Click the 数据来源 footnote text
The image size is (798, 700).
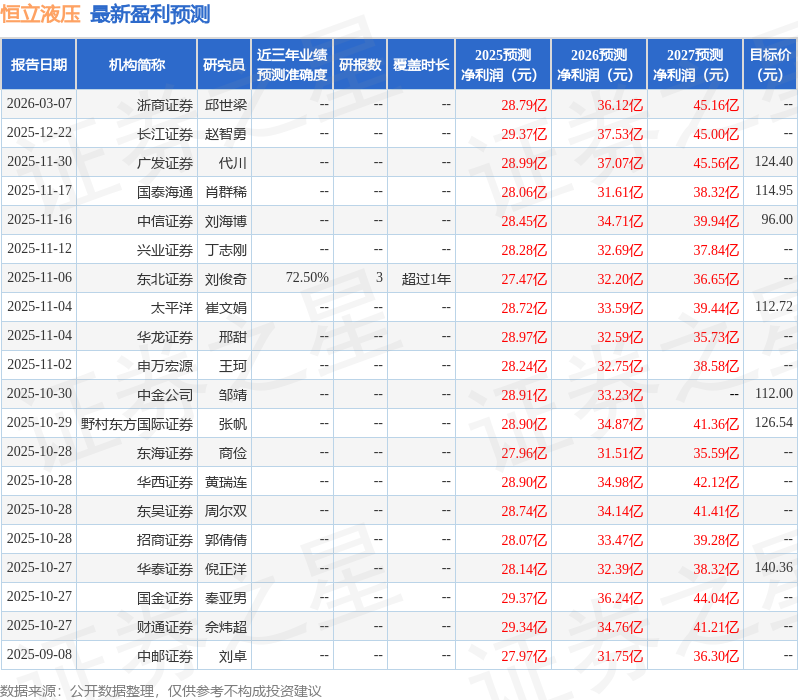pos(161,691)
